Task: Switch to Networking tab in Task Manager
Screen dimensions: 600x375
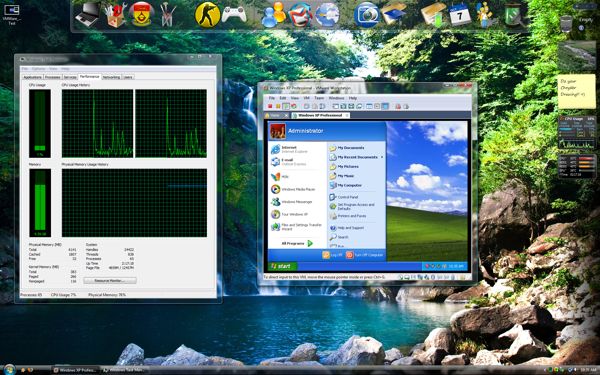Action: pos(111,77)
